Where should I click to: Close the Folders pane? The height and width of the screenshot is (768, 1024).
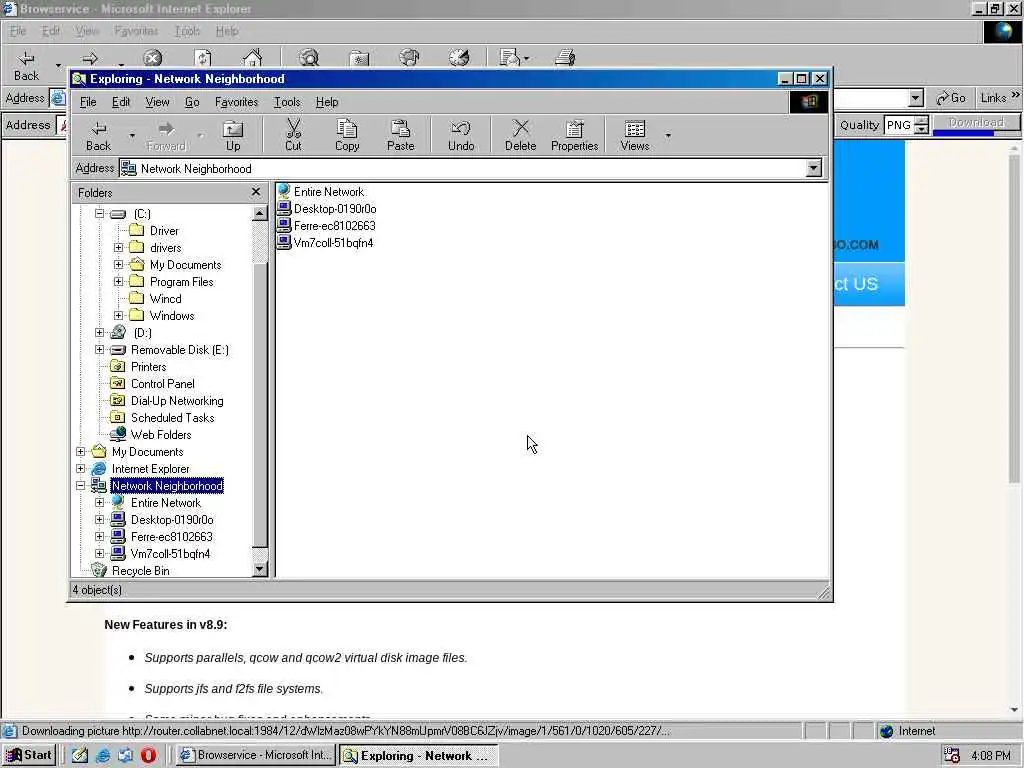click(x=256, y=192)
